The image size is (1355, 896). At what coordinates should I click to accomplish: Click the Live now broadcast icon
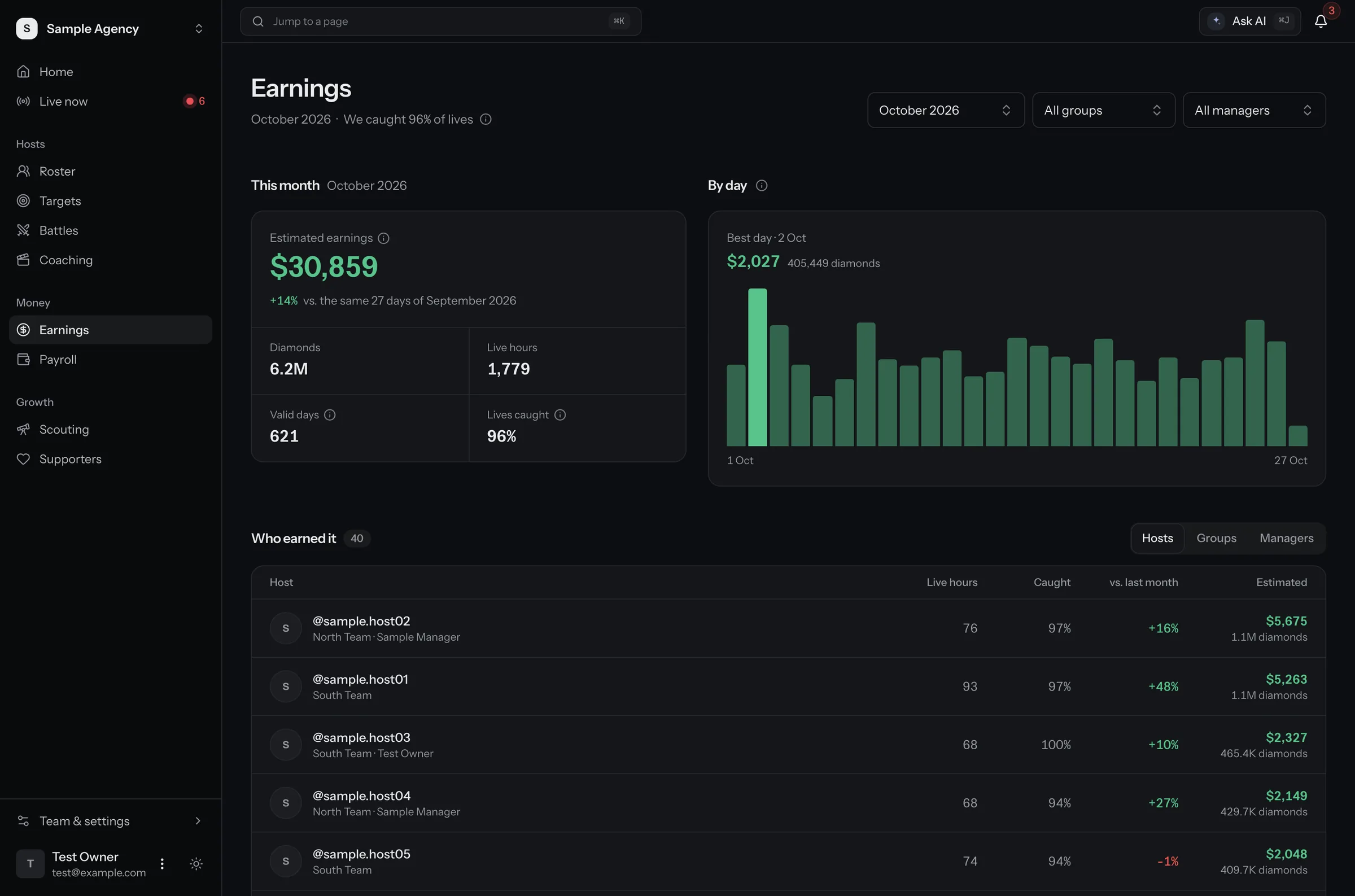coord(23,101)
